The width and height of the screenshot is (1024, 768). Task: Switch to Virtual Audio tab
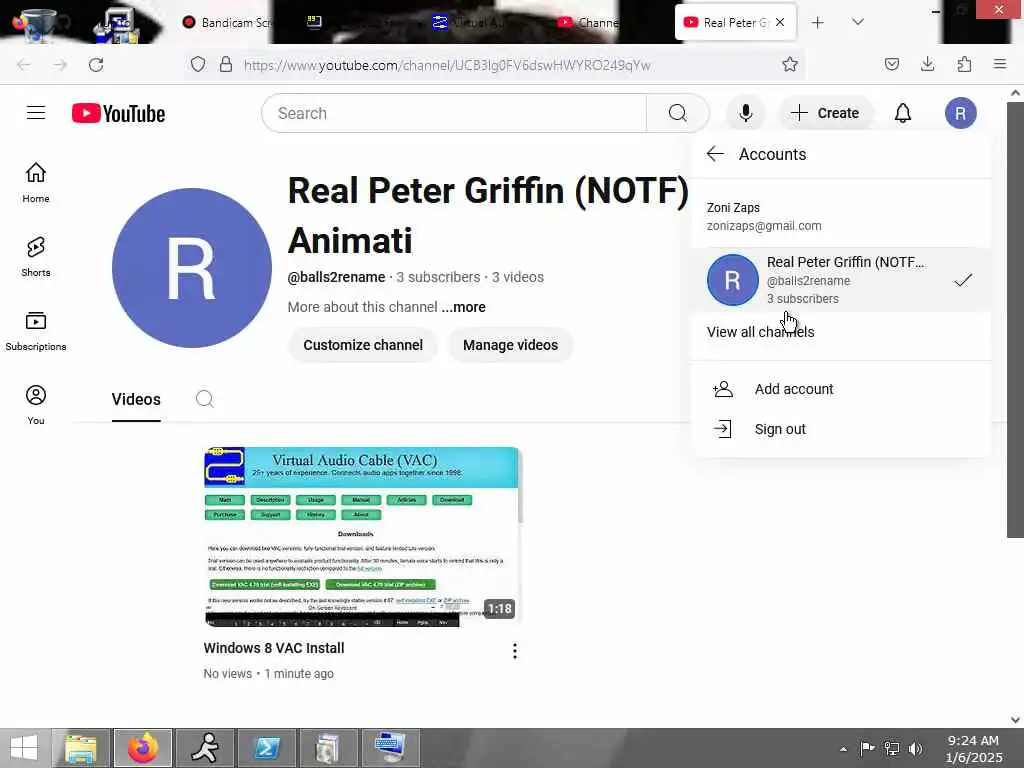468,23
